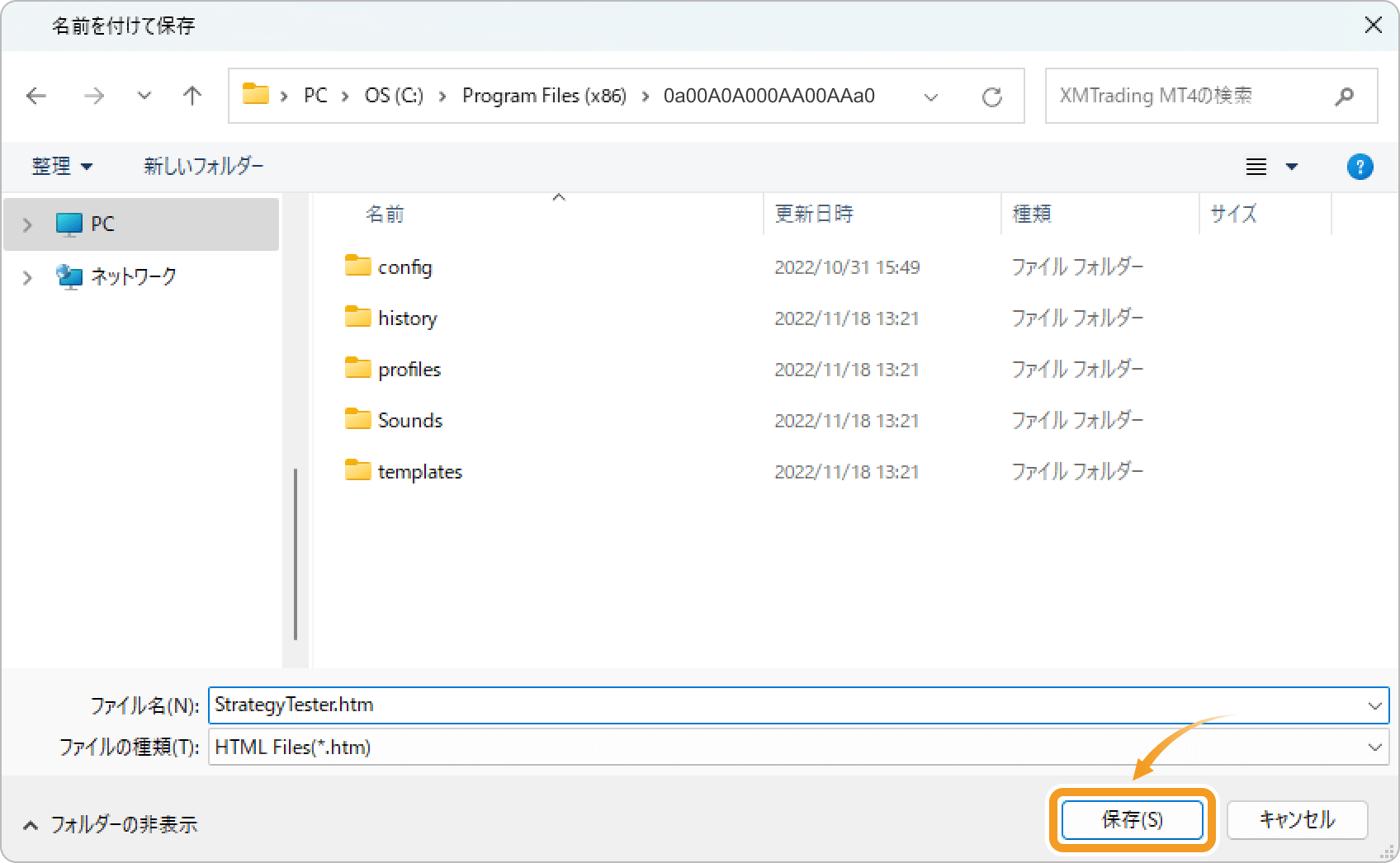
Task: Go up one folder level
Action: (192, 96)
